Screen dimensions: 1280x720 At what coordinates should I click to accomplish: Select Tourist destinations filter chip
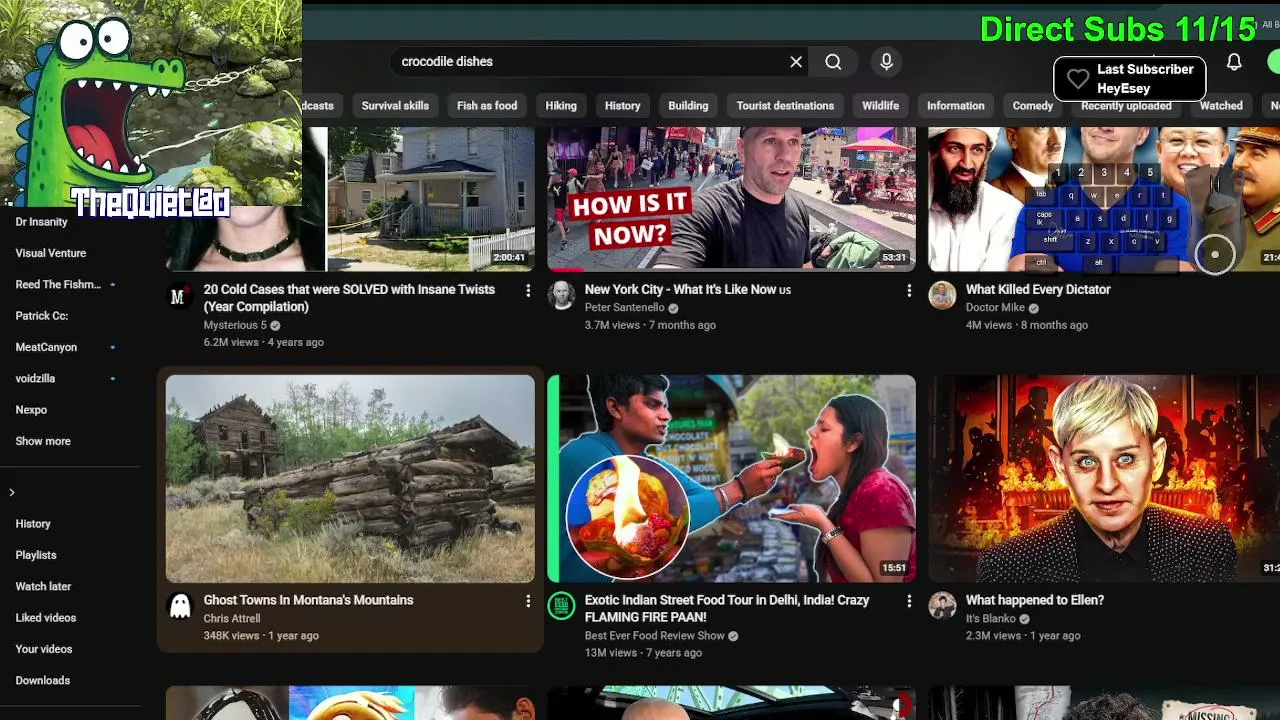click(785, 106)
